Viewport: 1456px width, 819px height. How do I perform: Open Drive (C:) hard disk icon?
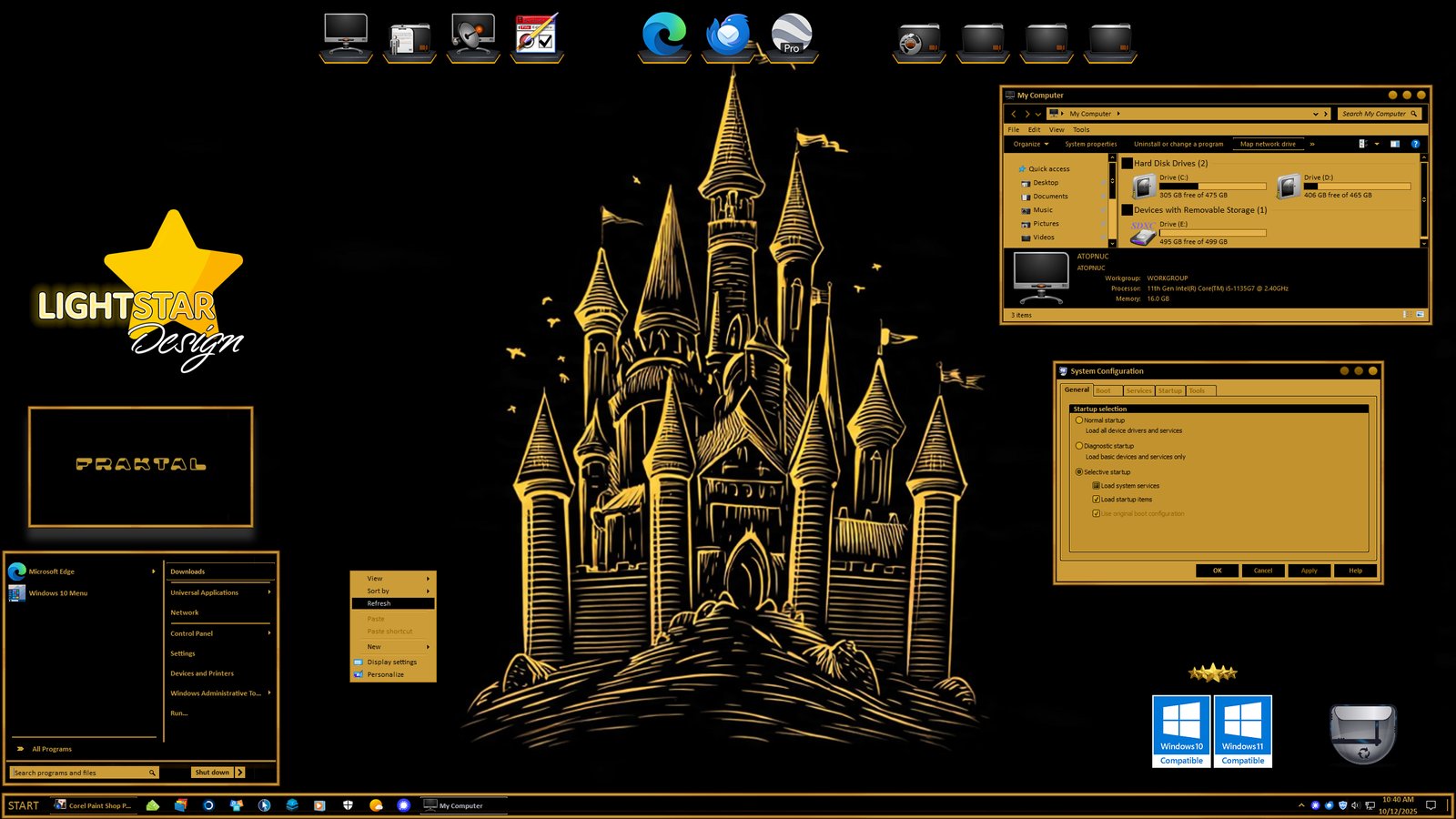(1144, 187)
